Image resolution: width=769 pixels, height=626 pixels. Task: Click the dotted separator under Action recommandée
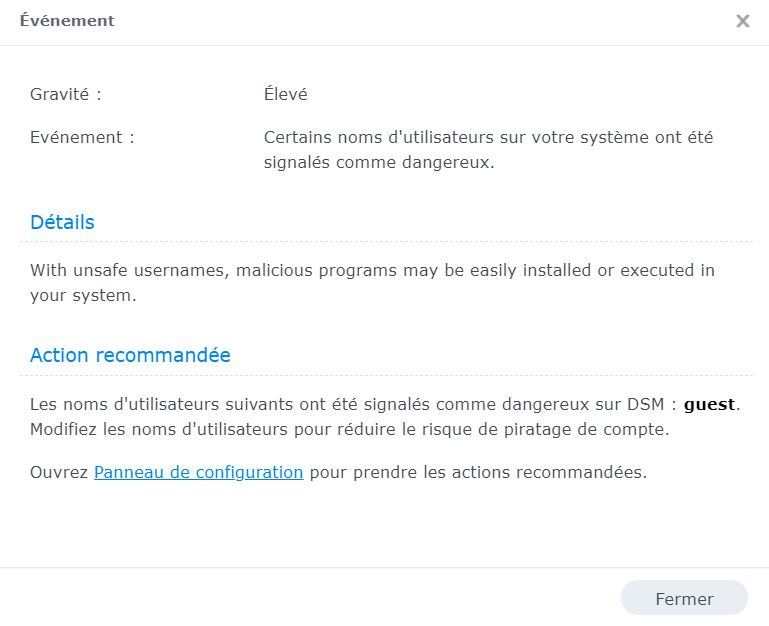click(x=385, y=375)
